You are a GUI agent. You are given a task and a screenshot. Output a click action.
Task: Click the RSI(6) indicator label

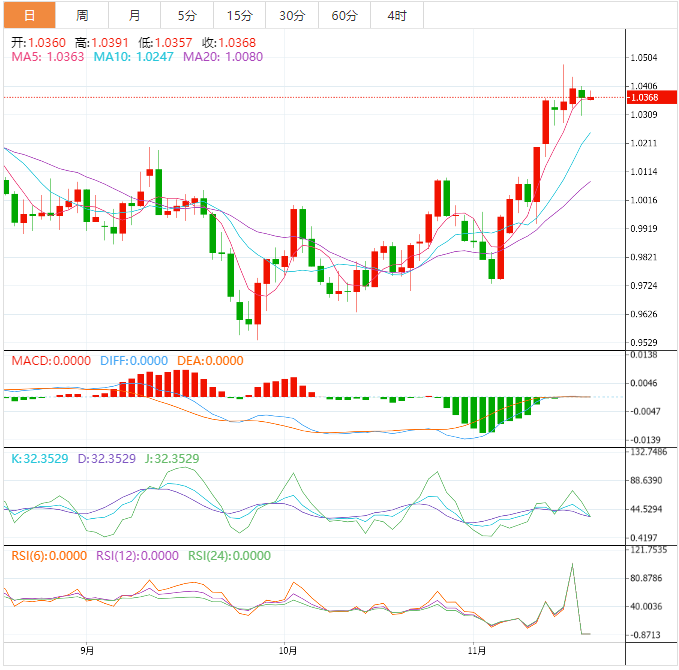click(x=48, y=556)
